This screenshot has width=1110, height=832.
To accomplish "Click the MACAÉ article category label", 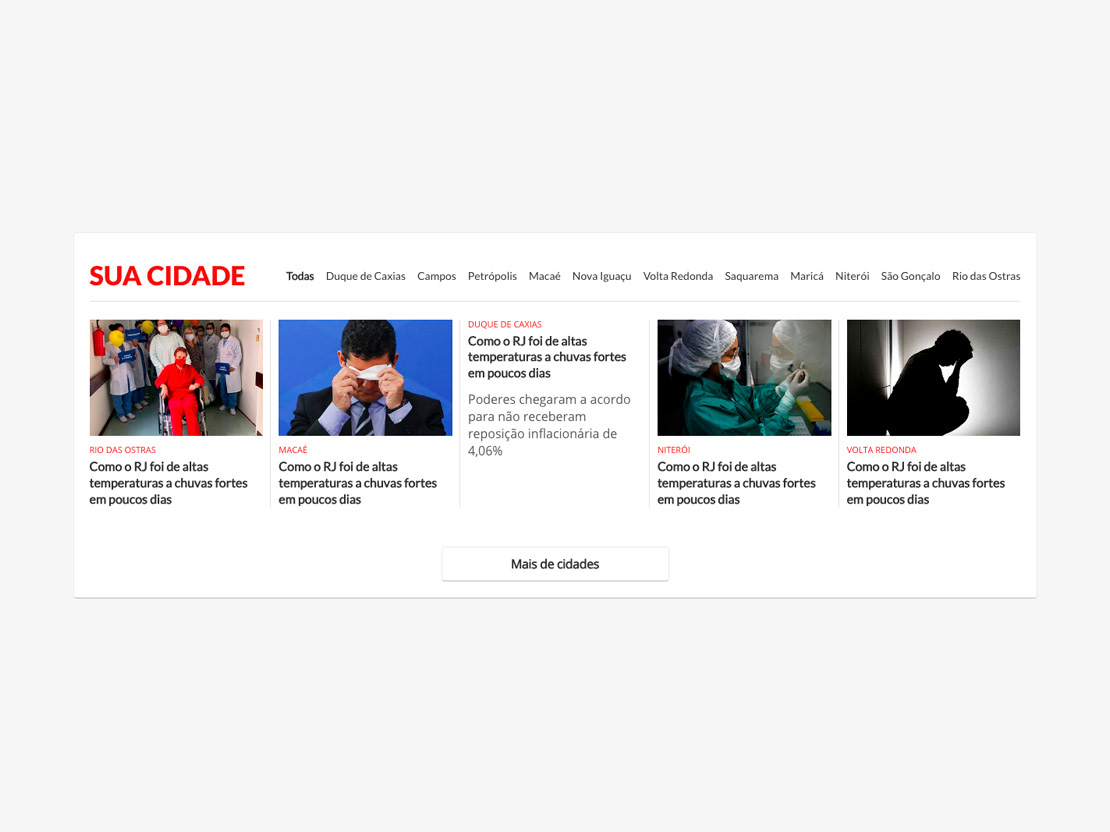I will 293,450.
